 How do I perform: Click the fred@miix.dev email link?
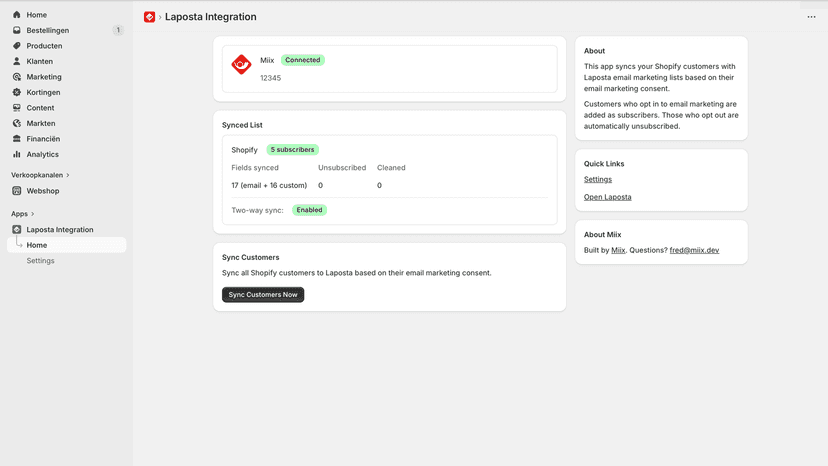tap(694, 250)
